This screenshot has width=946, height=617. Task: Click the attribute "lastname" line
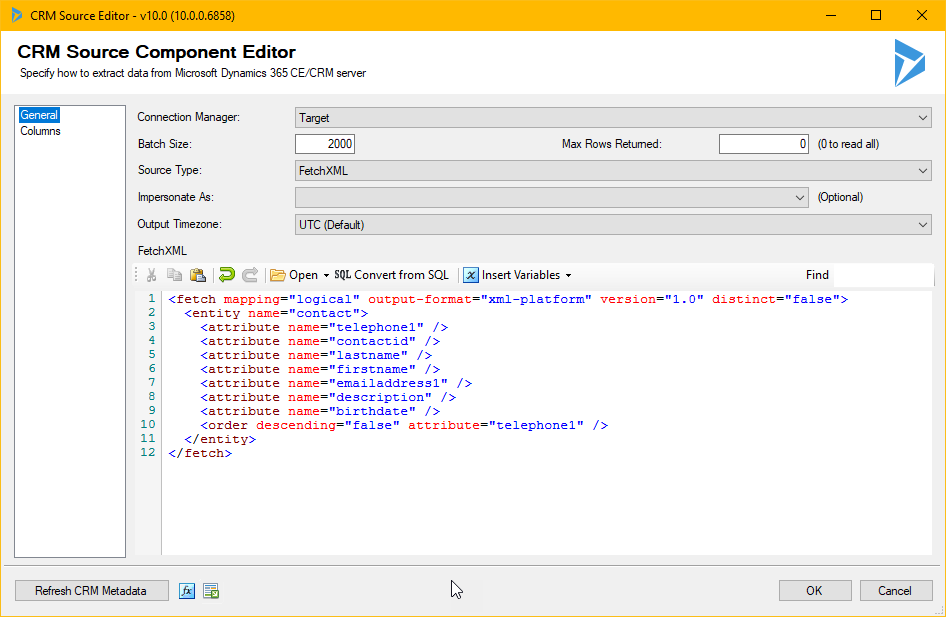coord(316,355)
